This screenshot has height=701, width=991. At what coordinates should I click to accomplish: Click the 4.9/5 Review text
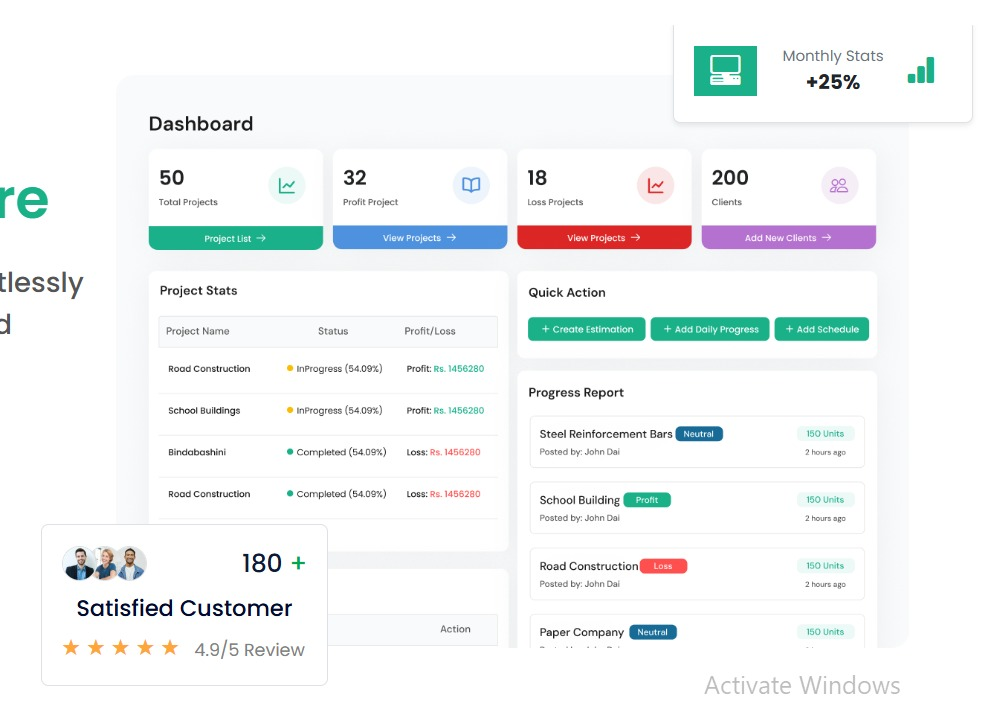click(x=249, y=650)
